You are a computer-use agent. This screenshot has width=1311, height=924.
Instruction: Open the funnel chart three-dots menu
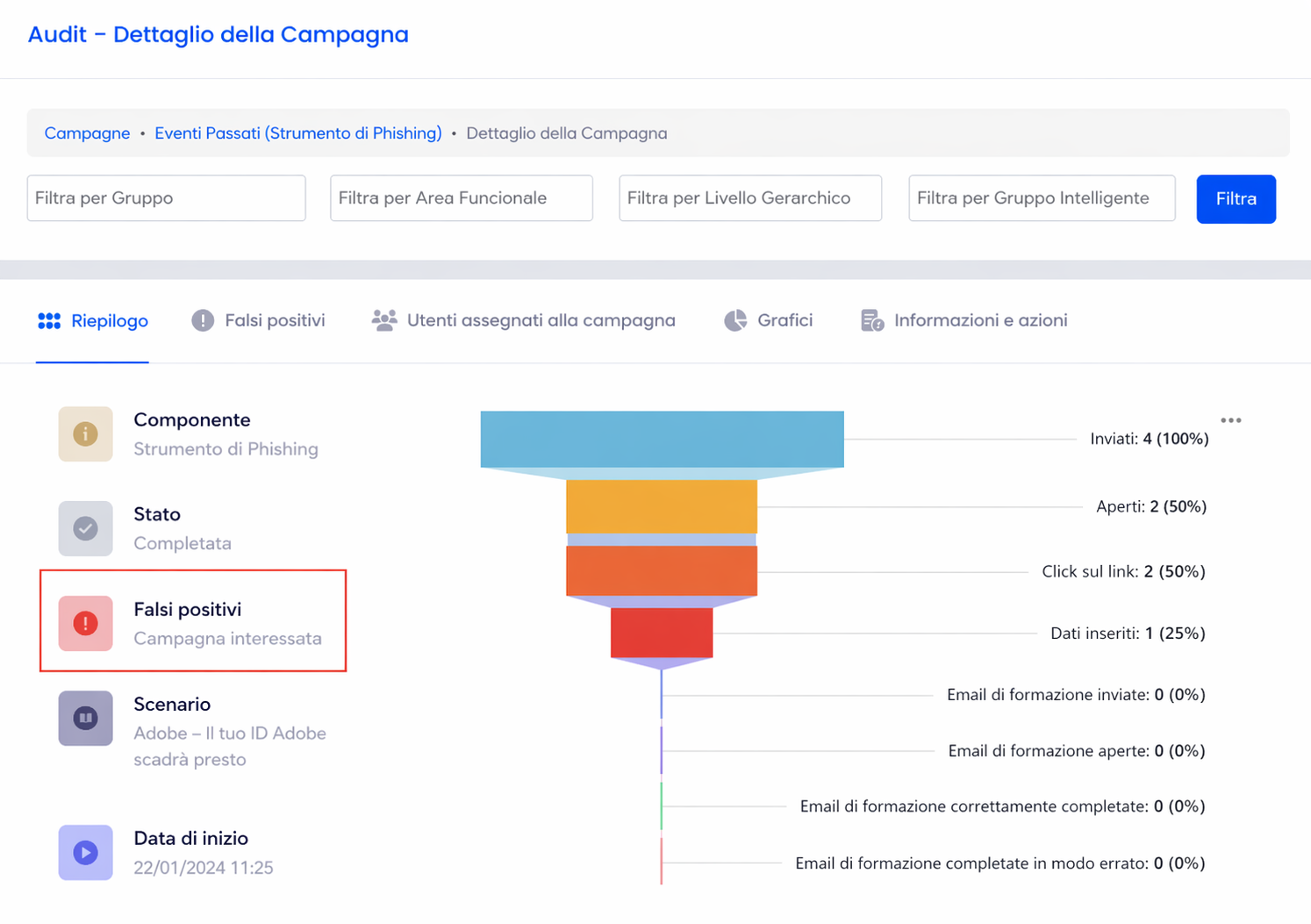1231,420
